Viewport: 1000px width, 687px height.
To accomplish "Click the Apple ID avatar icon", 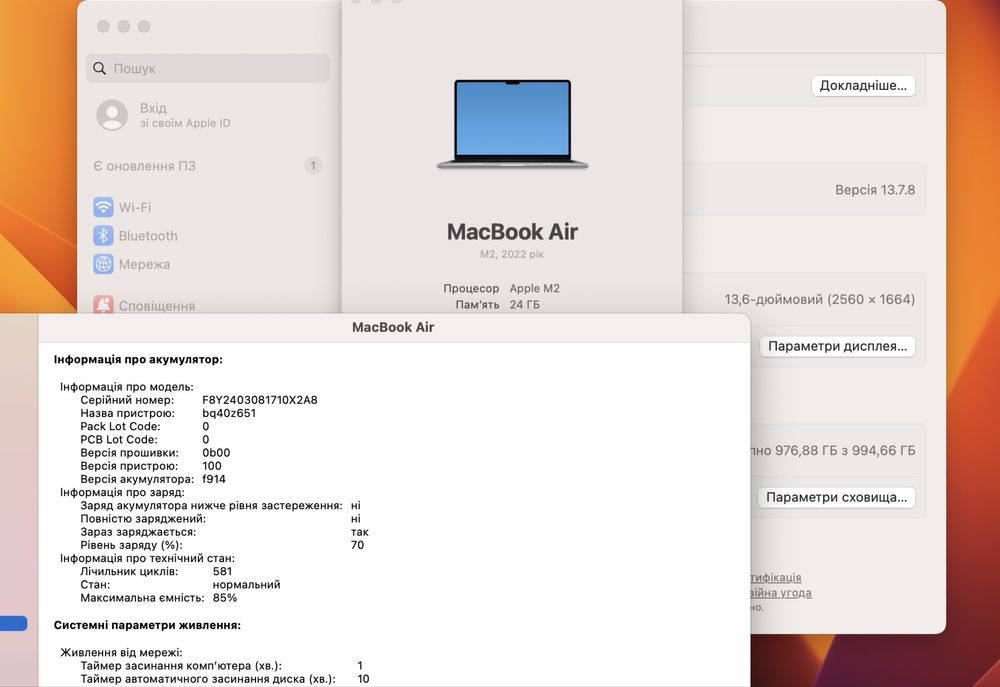I will click(x=112, y=115).
